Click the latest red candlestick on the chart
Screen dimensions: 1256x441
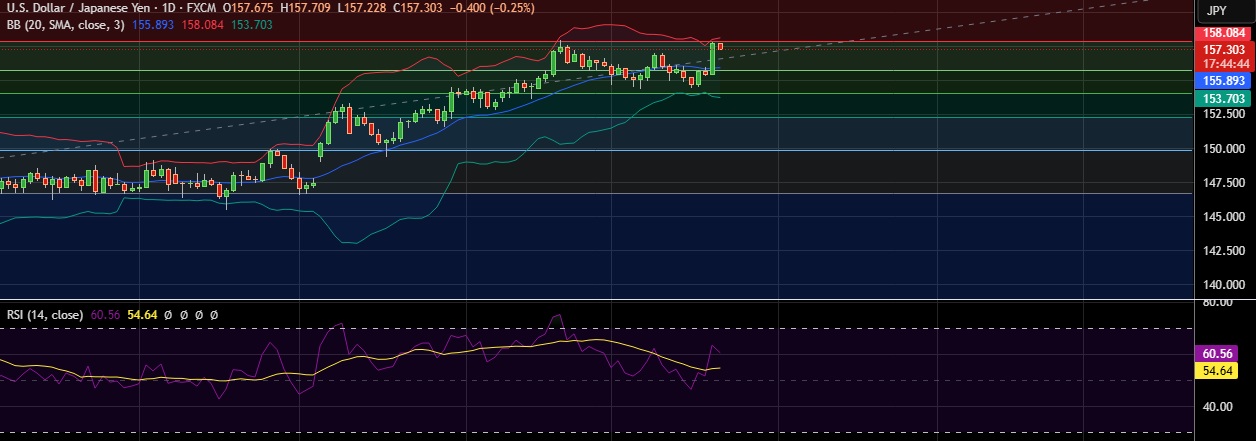point(720,46)
